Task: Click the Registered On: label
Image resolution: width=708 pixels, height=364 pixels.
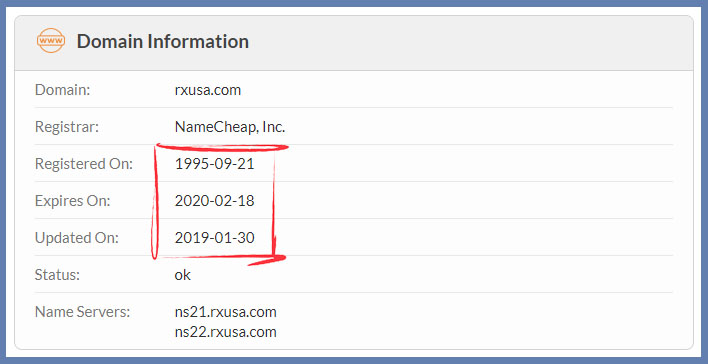Action: (84, 163)
